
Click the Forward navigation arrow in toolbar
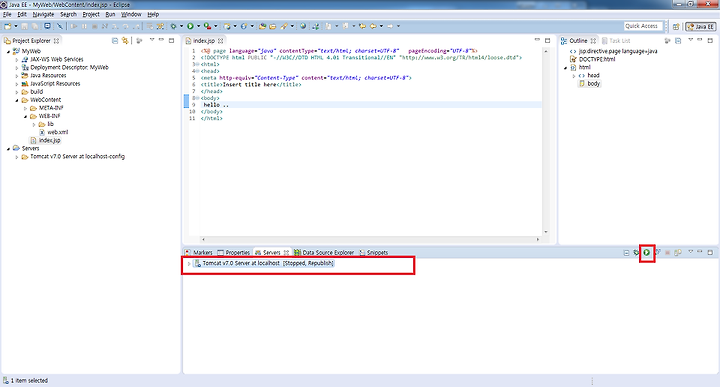point(390,26)
